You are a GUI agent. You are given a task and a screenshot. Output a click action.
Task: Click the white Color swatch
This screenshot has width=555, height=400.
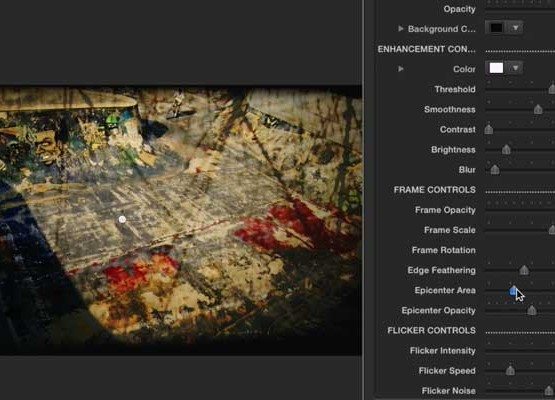point(496,68)
